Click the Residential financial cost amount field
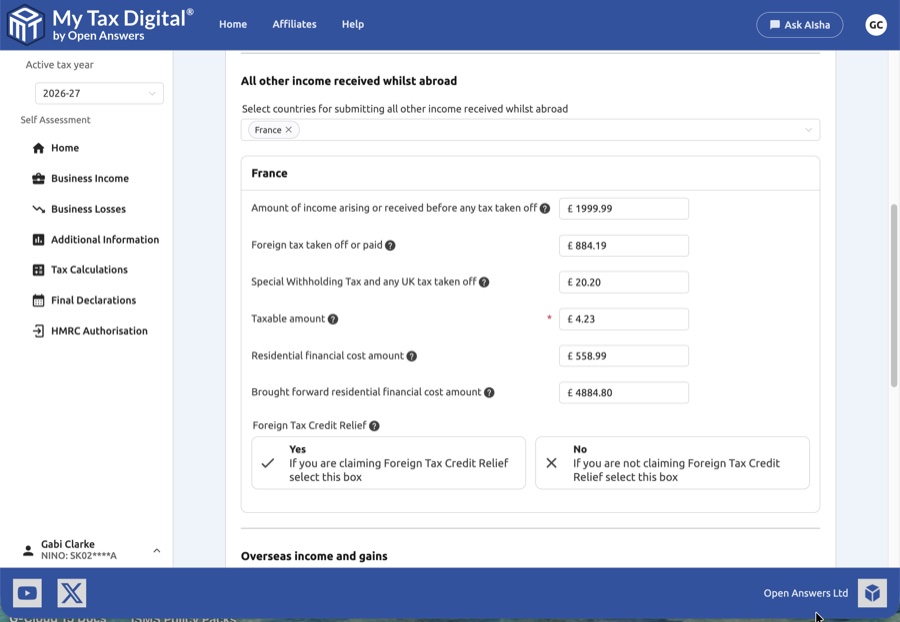Screen dimensions: 900x622 (x=624, y=356)
